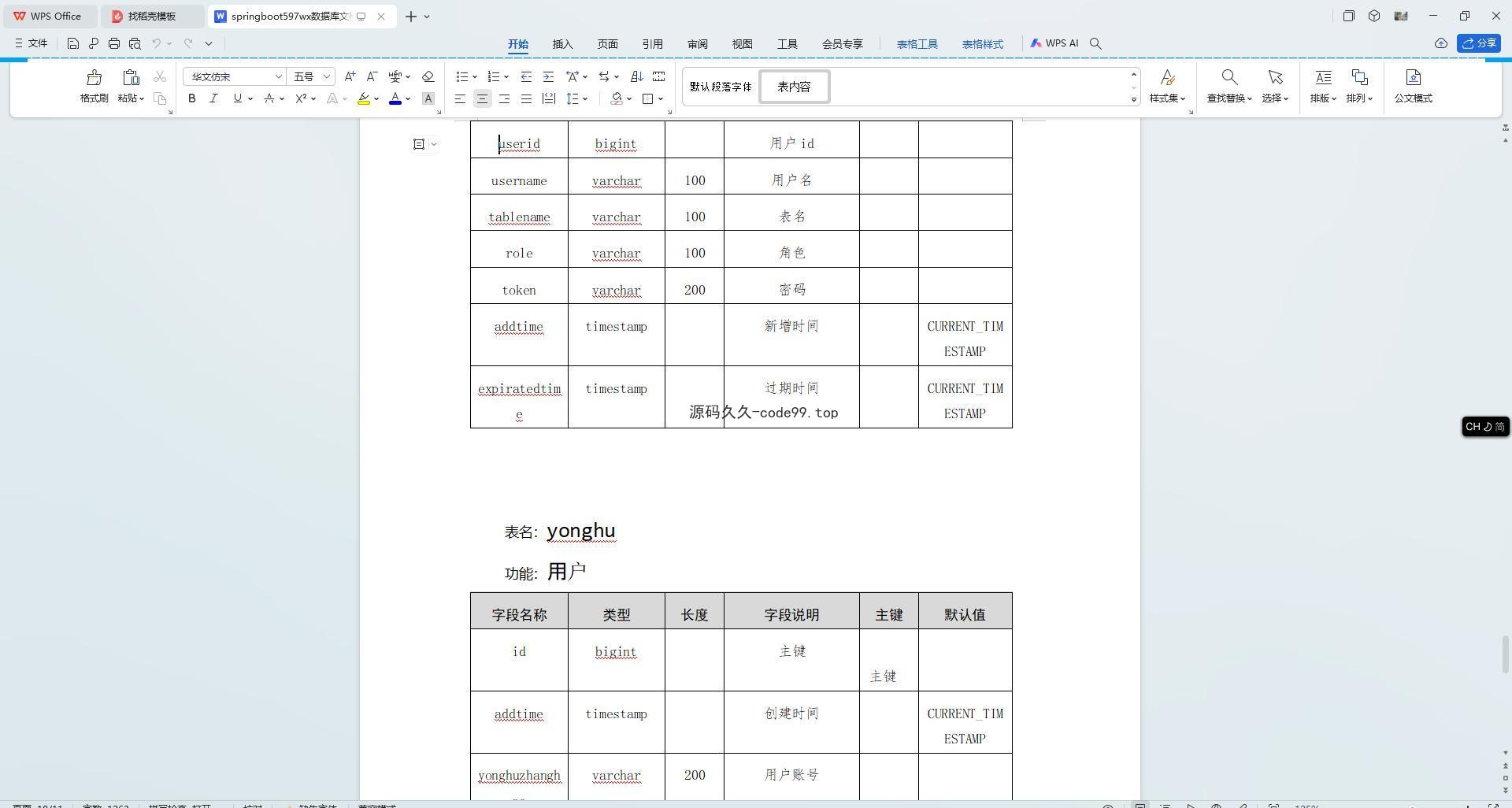Expand the styles gallery list
The width and height of the screenshot is (1512, 808).
(1134, 99)
